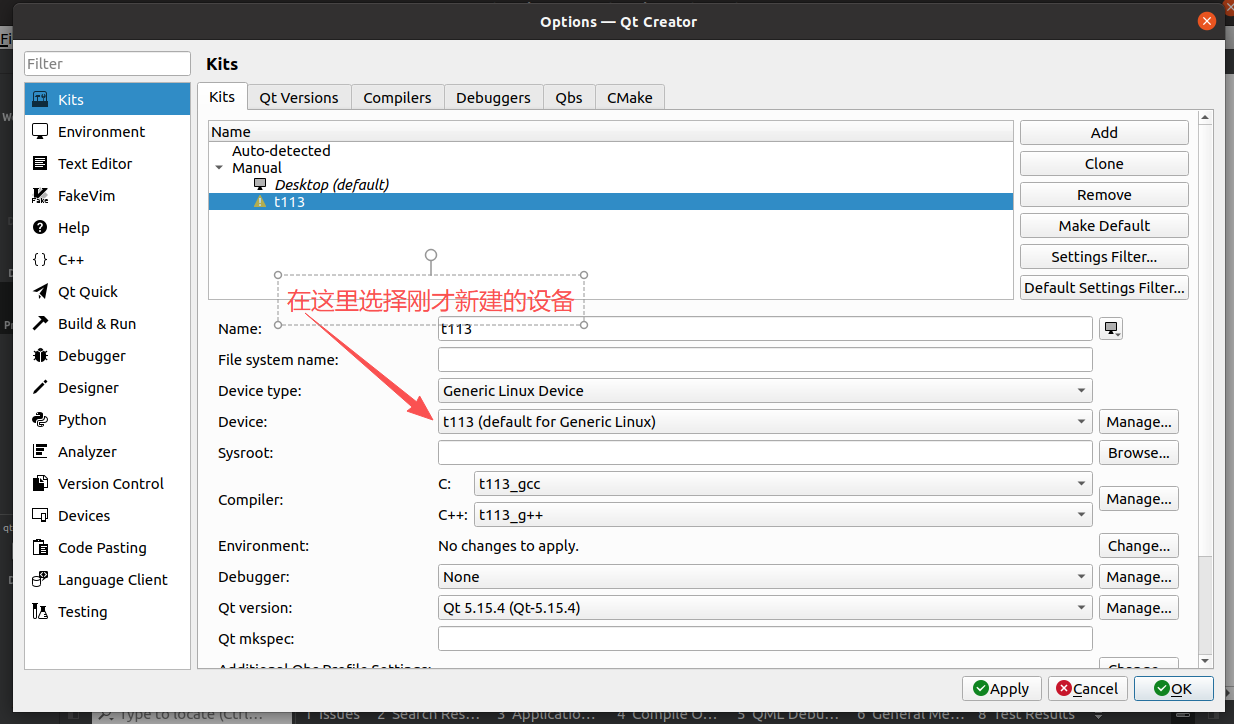This screenshot has height=724, width=1234.
Task: Expand the Device type dropdown
Action: [x=765, y=391]
